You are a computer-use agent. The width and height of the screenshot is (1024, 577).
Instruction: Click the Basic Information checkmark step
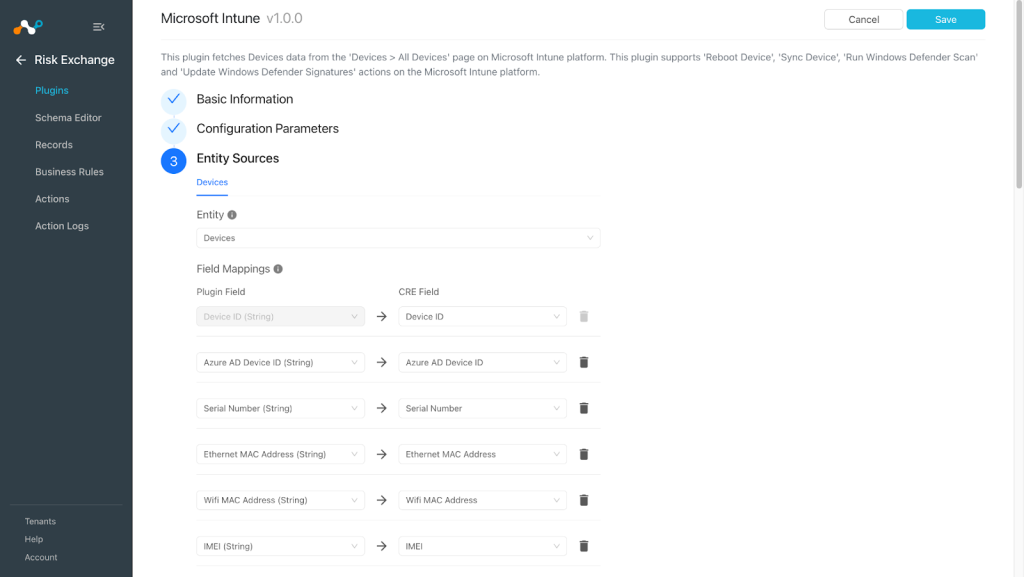coord(174,99)
